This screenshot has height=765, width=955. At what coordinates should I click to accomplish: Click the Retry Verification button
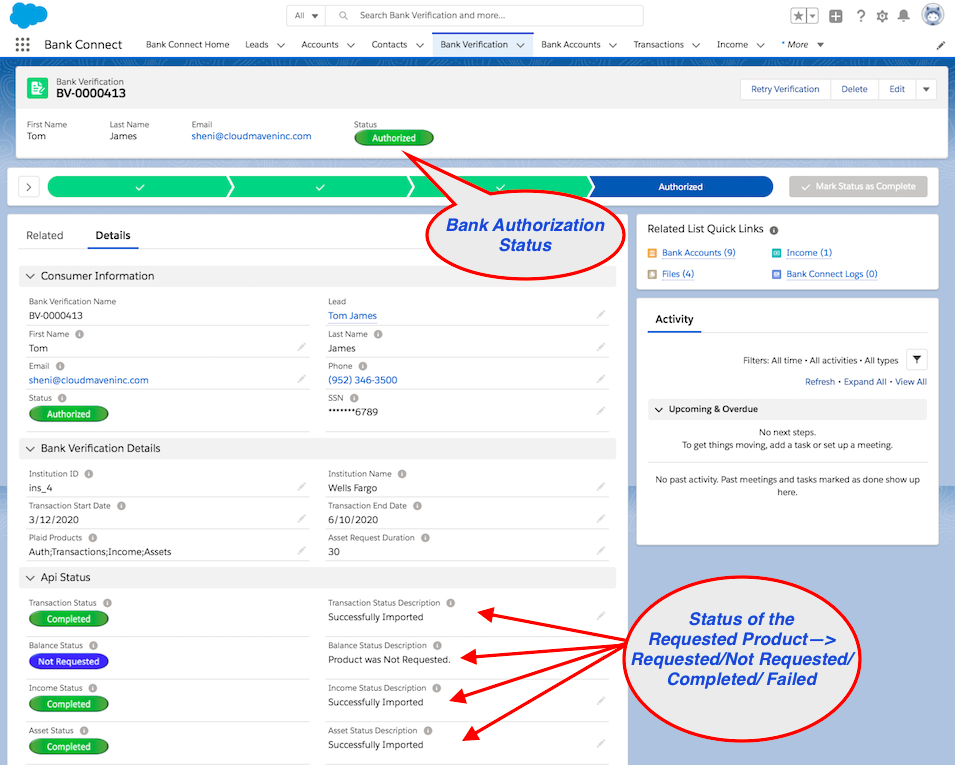coord(784,88)
